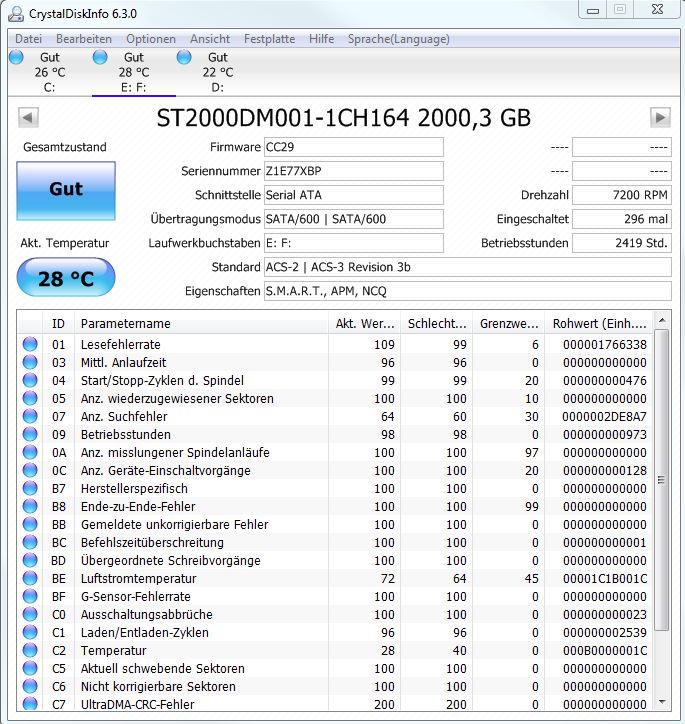Click status orb for Anz. misslungener Spindelanläufe
Viewport: 685px width, 724px height.
pyautogui.click(x=30, y=452)
